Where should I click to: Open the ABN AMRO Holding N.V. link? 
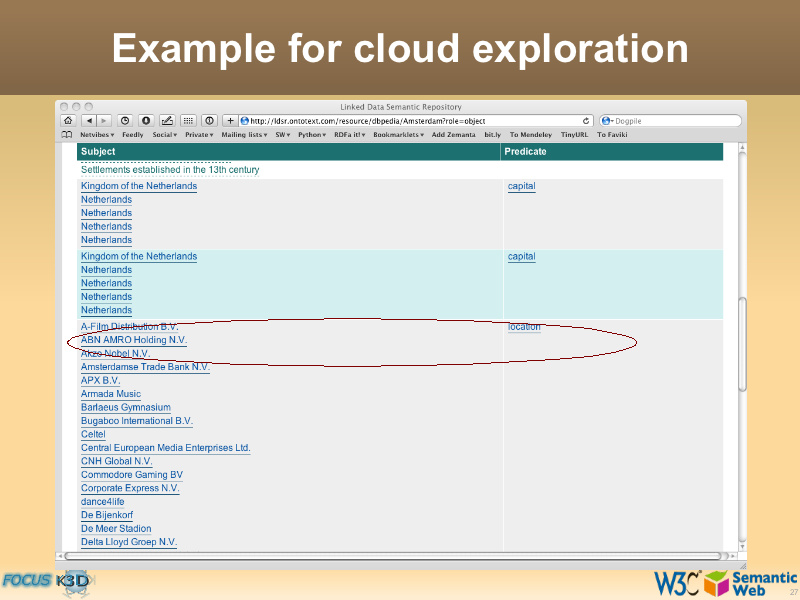click(x=133, y=340)
